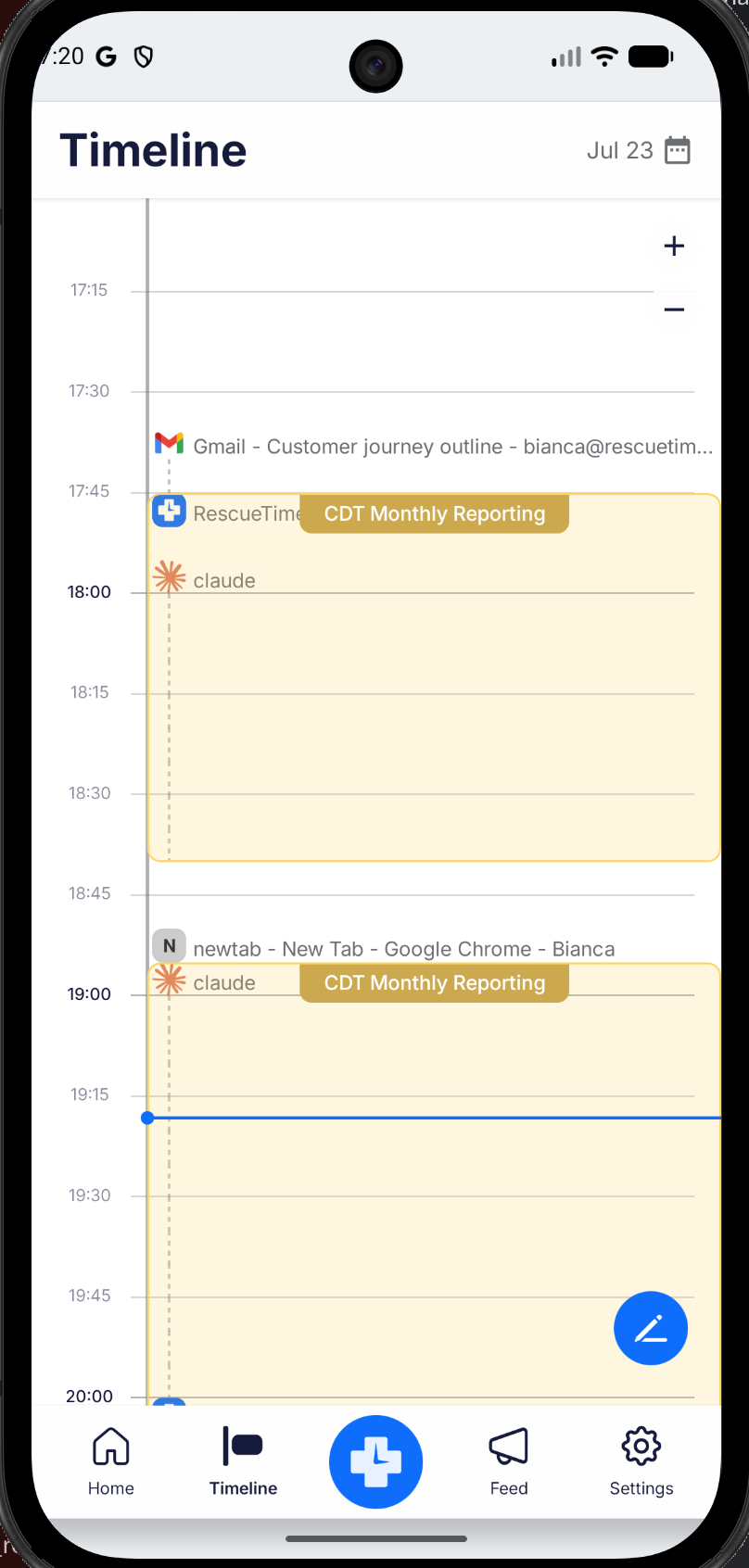Tap the Jul 23 date text
This screenshot has width=749, height=1568.
point(620,150)
